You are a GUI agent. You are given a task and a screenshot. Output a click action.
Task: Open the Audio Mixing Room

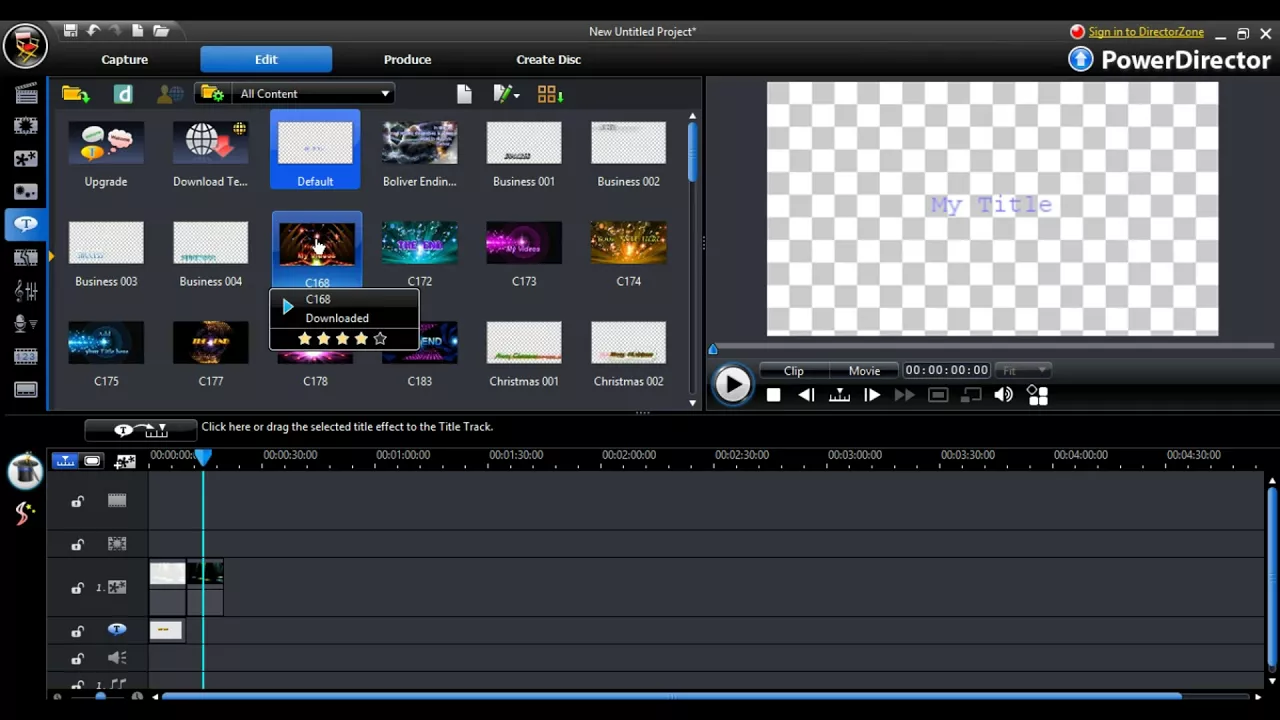(26, 291)
